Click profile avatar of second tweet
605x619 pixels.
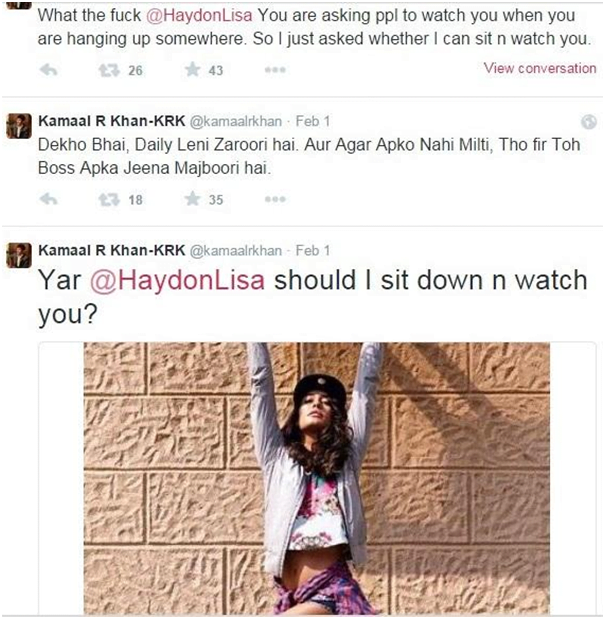coord(19,126)
